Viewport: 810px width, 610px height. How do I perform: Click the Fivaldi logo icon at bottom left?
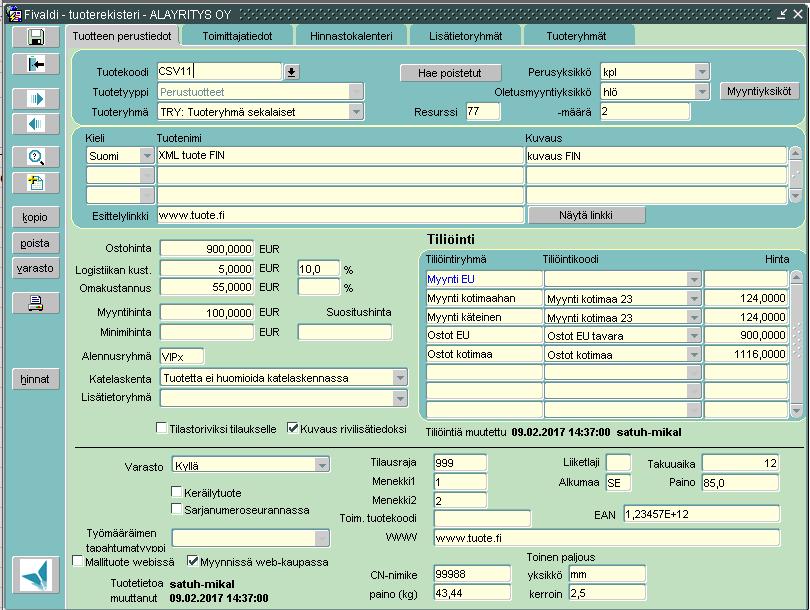(x=36, y=575)
